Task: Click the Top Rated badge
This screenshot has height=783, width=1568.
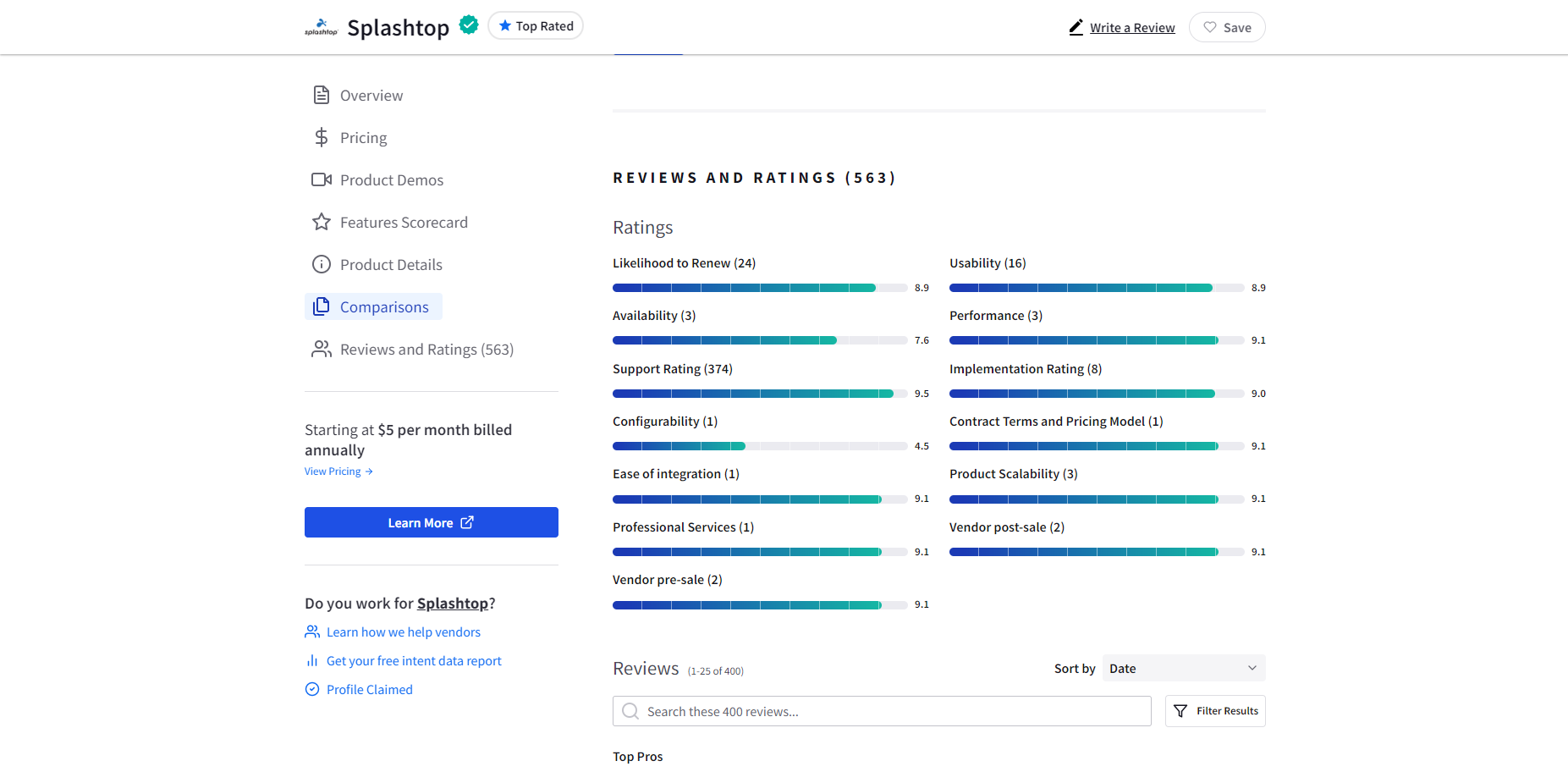Action: click(x=536, y=25)
